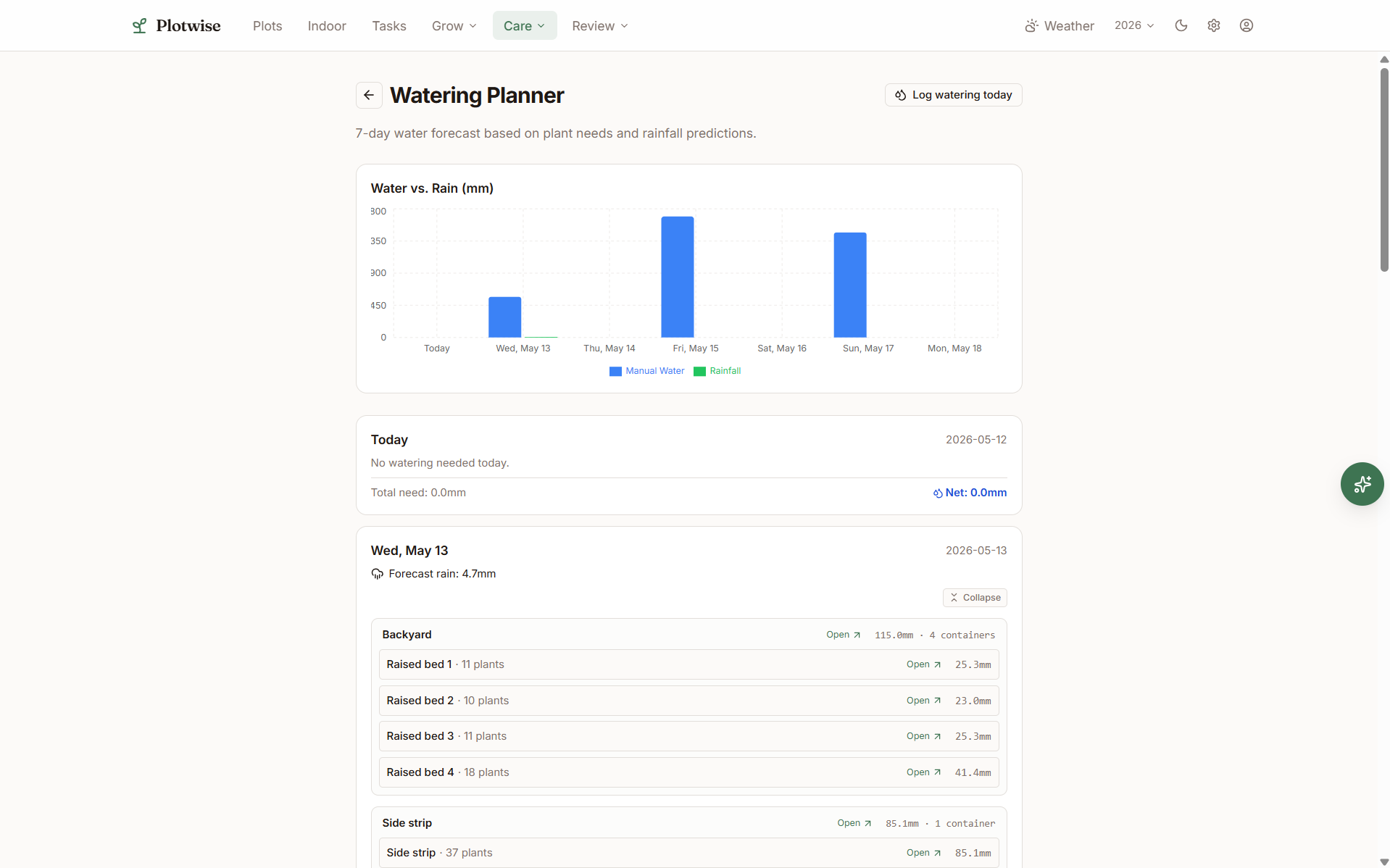Click the Today date 2026-05-12

click(x=976, y=440)
